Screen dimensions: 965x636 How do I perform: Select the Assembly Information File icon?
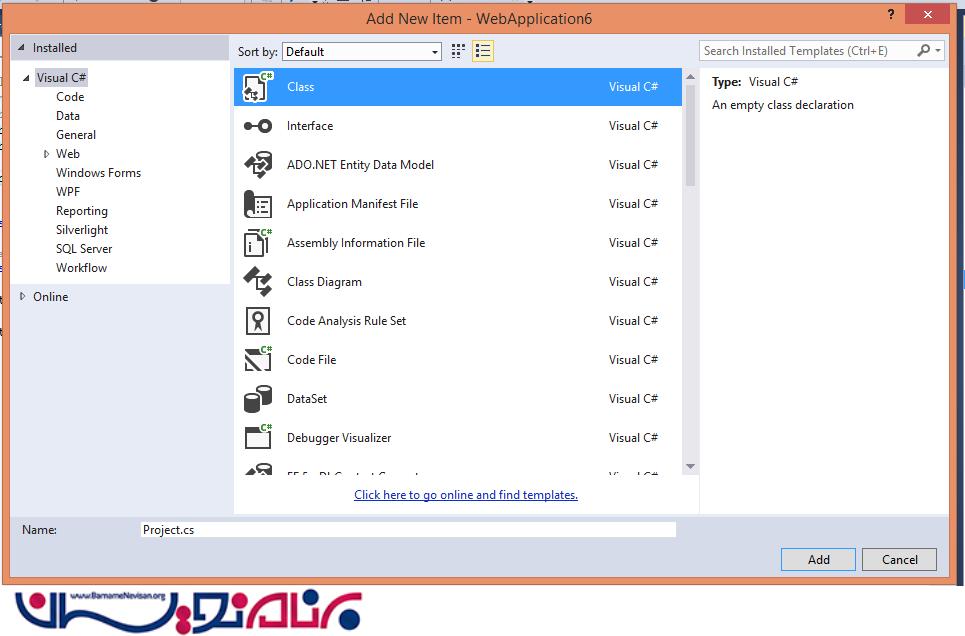point(258,243)
